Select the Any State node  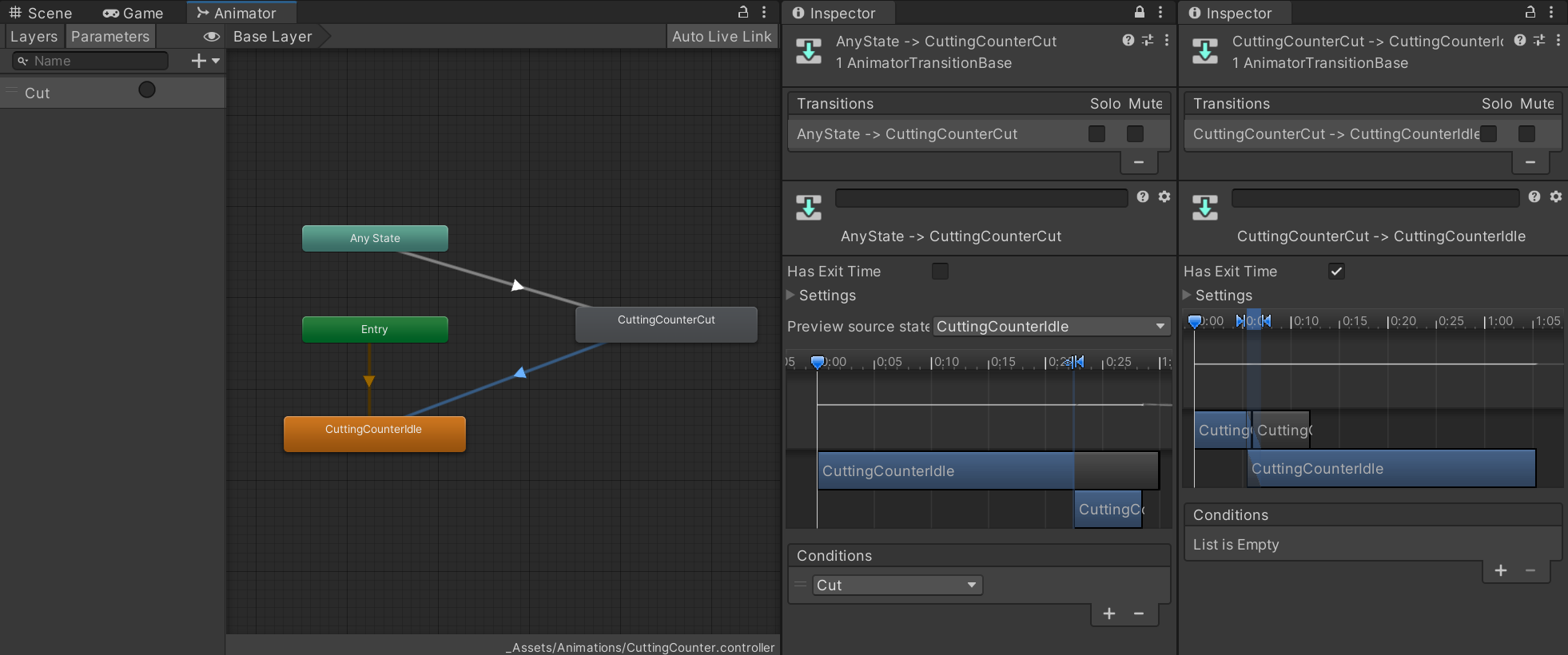[x=375, y=238]
